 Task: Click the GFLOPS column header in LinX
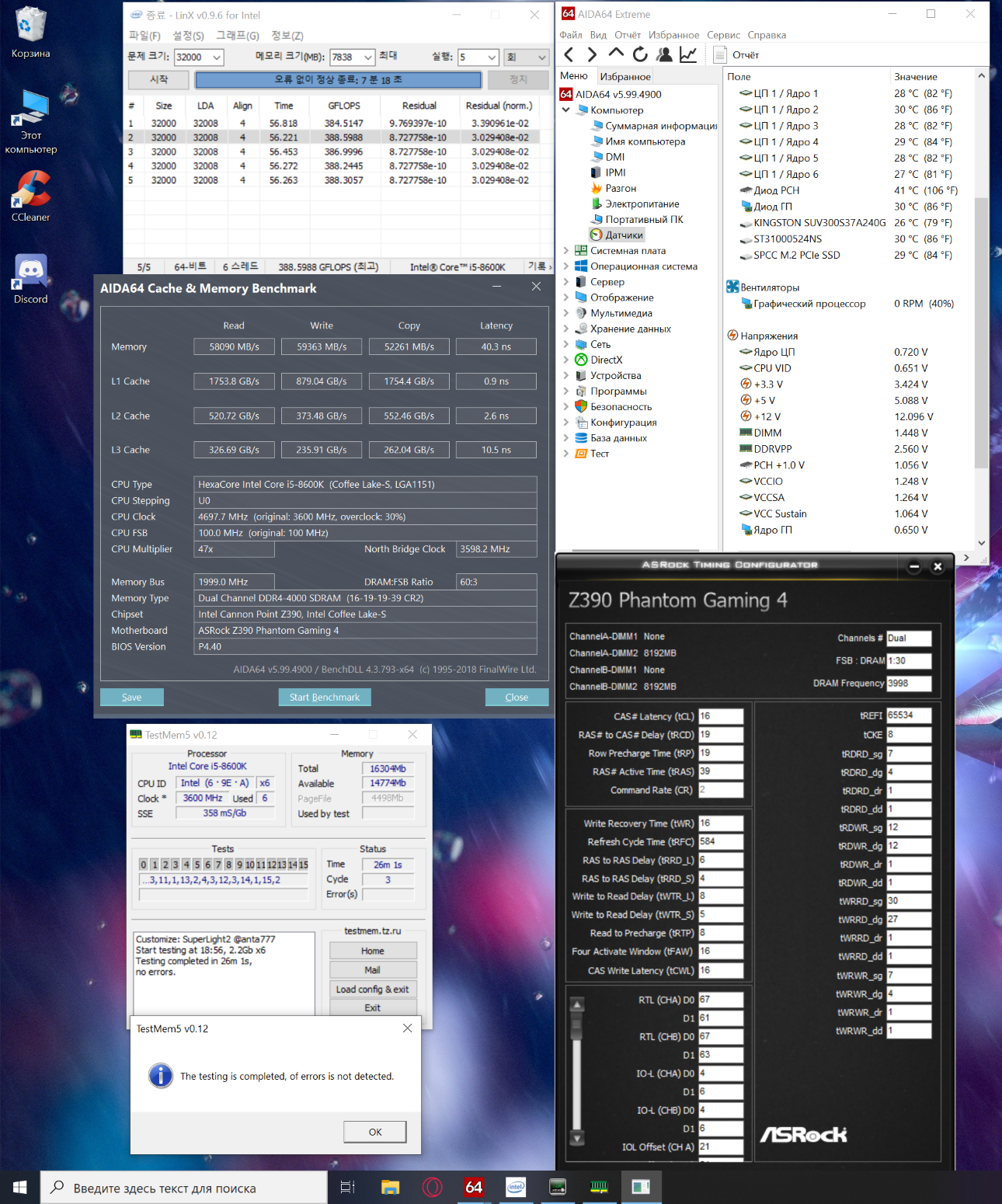[344, 106]
